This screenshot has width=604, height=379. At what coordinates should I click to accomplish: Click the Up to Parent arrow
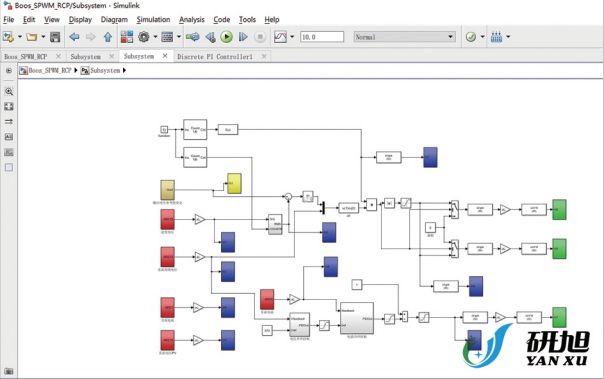[x=108, y=37]
